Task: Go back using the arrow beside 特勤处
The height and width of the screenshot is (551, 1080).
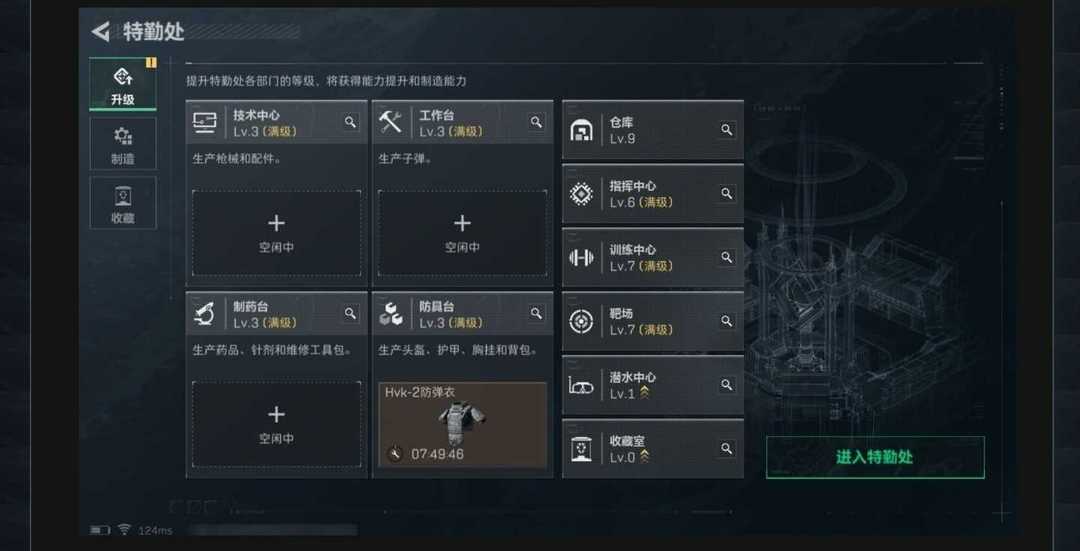Action: coord(101,32)
